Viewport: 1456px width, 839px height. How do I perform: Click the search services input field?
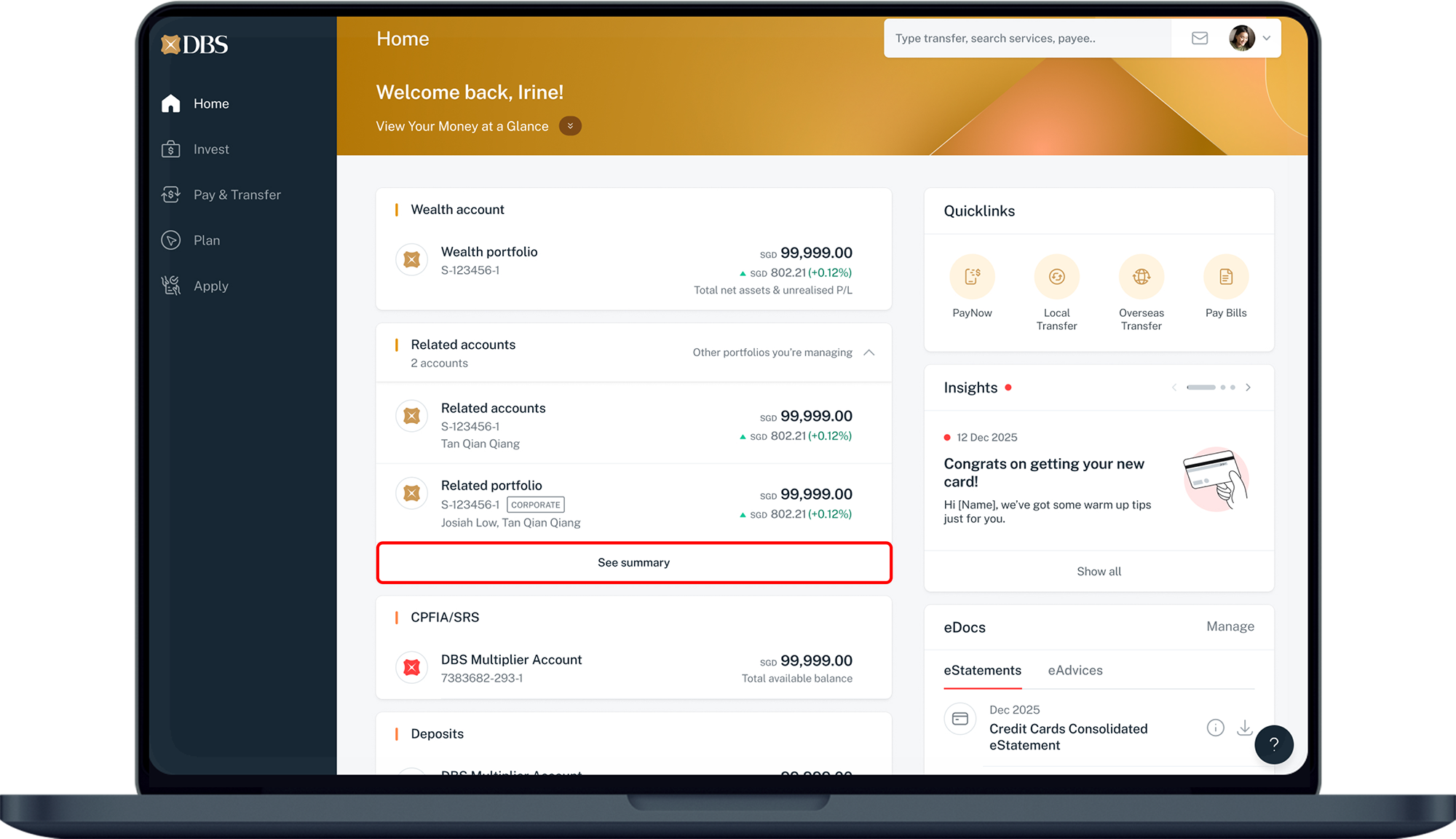pos(1026,39)
